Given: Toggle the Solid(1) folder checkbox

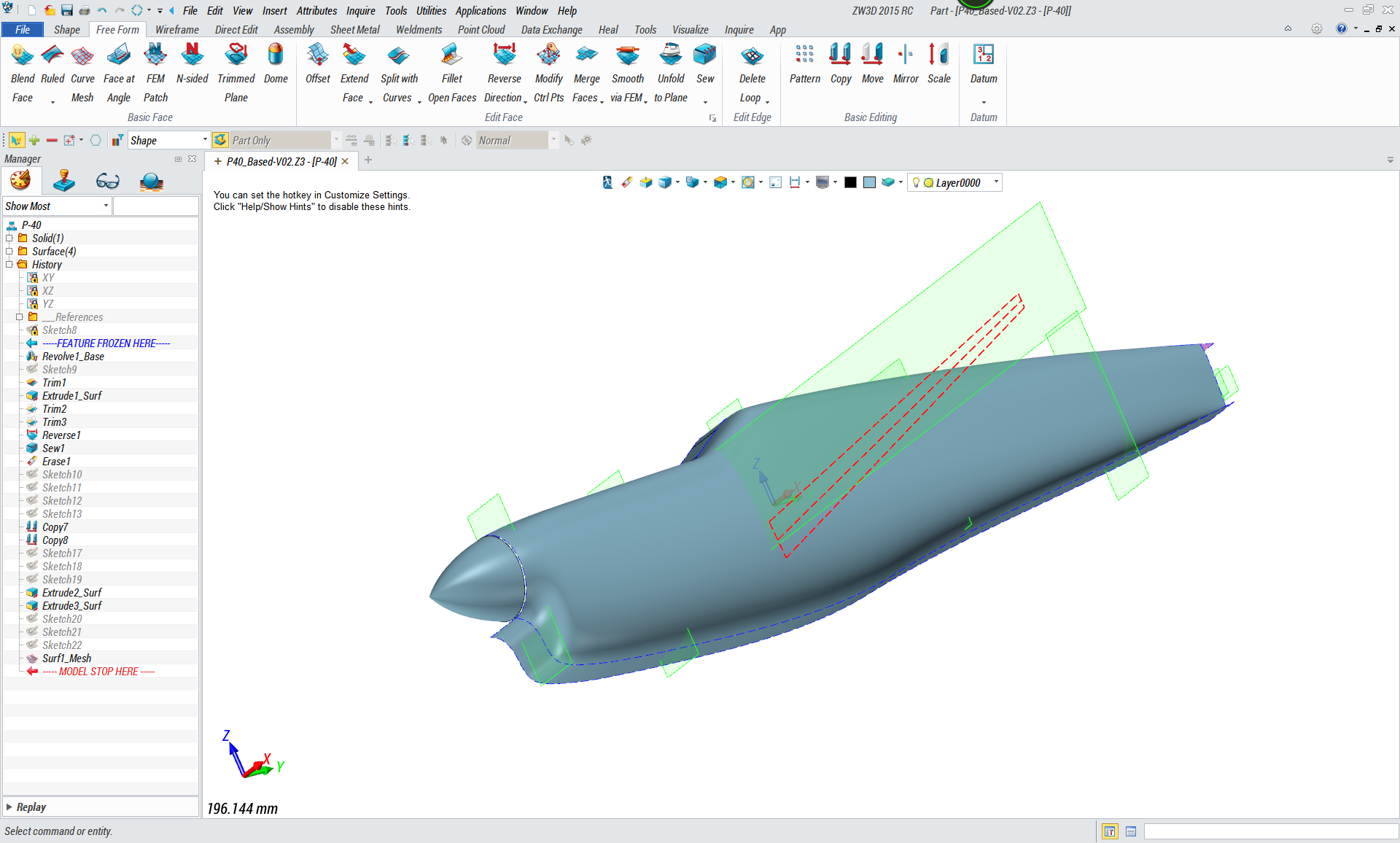Looking at the screenshot, I should tap(9, 238).
